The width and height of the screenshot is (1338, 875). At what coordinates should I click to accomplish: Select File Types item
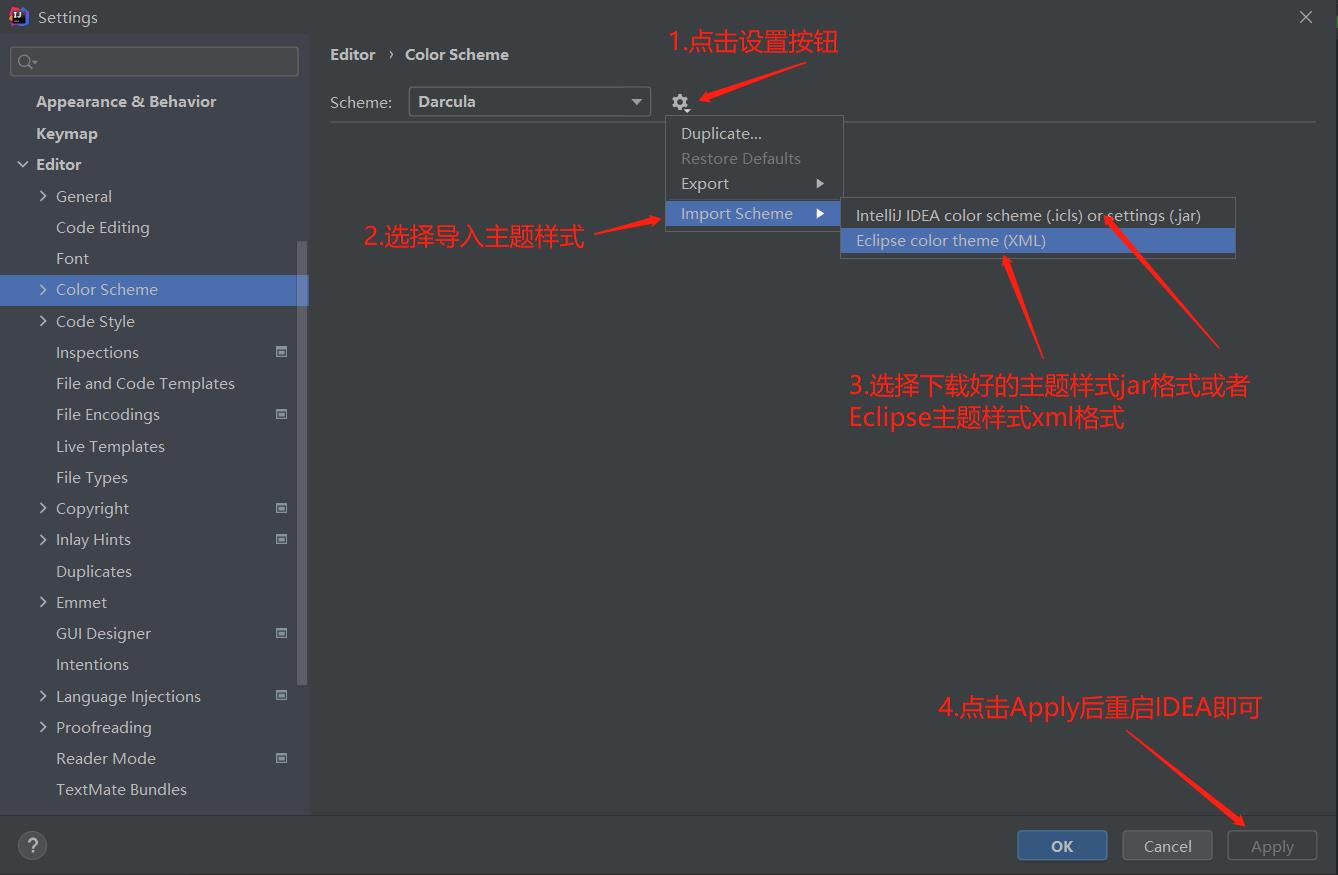(92, 478)
